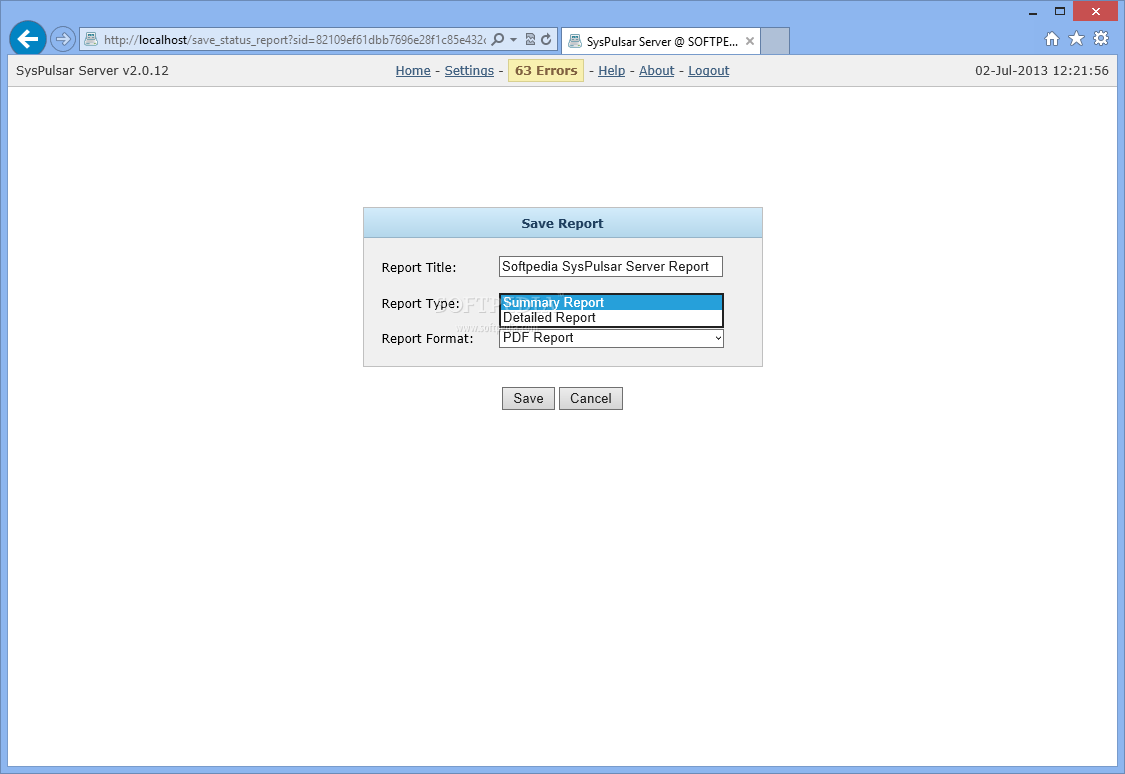The image size is (1125, 774).
Task: Open a new blank tab
Action: tap(775, 41)
